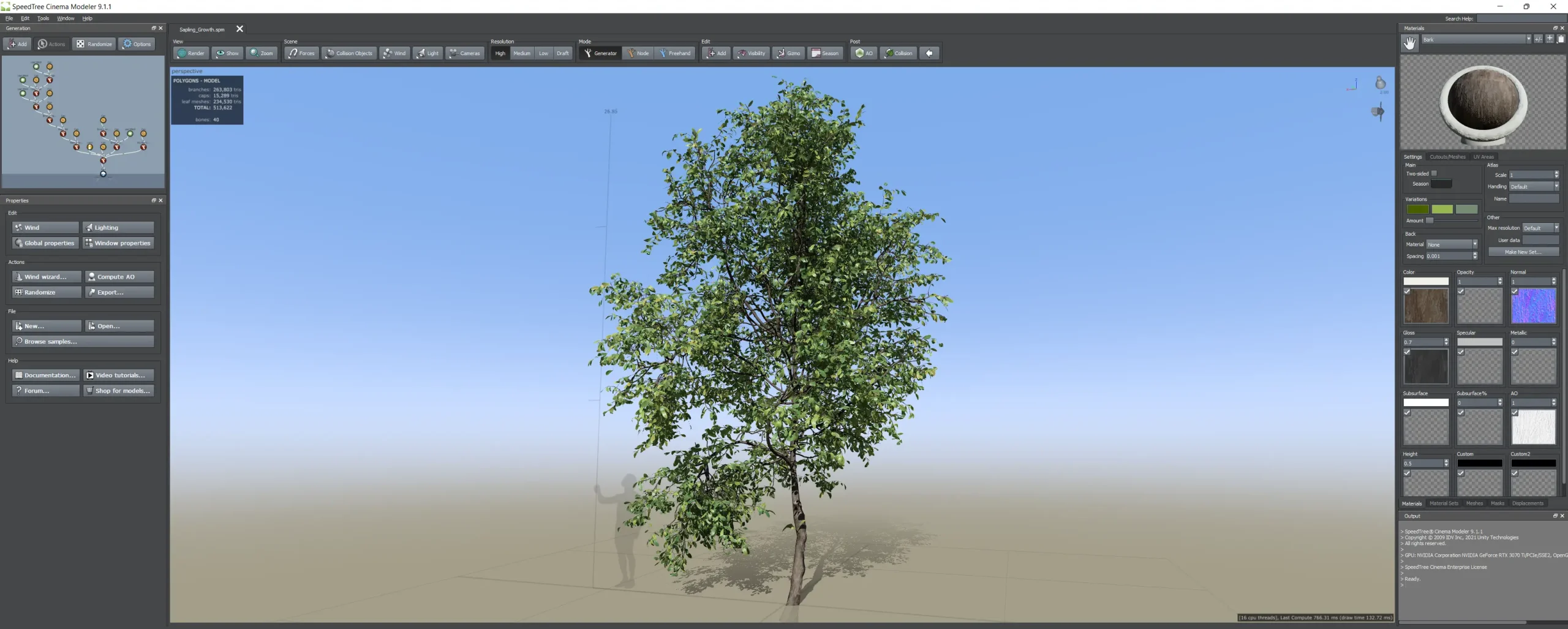Viewport: 1568px width, 629px height.
Task: Click the Season edit button
Action: coord(825,53)
